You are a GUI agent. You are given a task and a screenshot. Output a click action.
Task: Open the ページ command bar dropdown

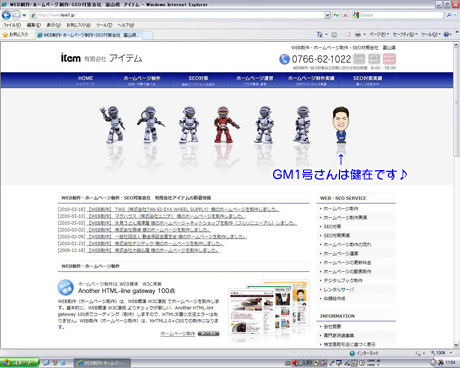click(379, 34)
